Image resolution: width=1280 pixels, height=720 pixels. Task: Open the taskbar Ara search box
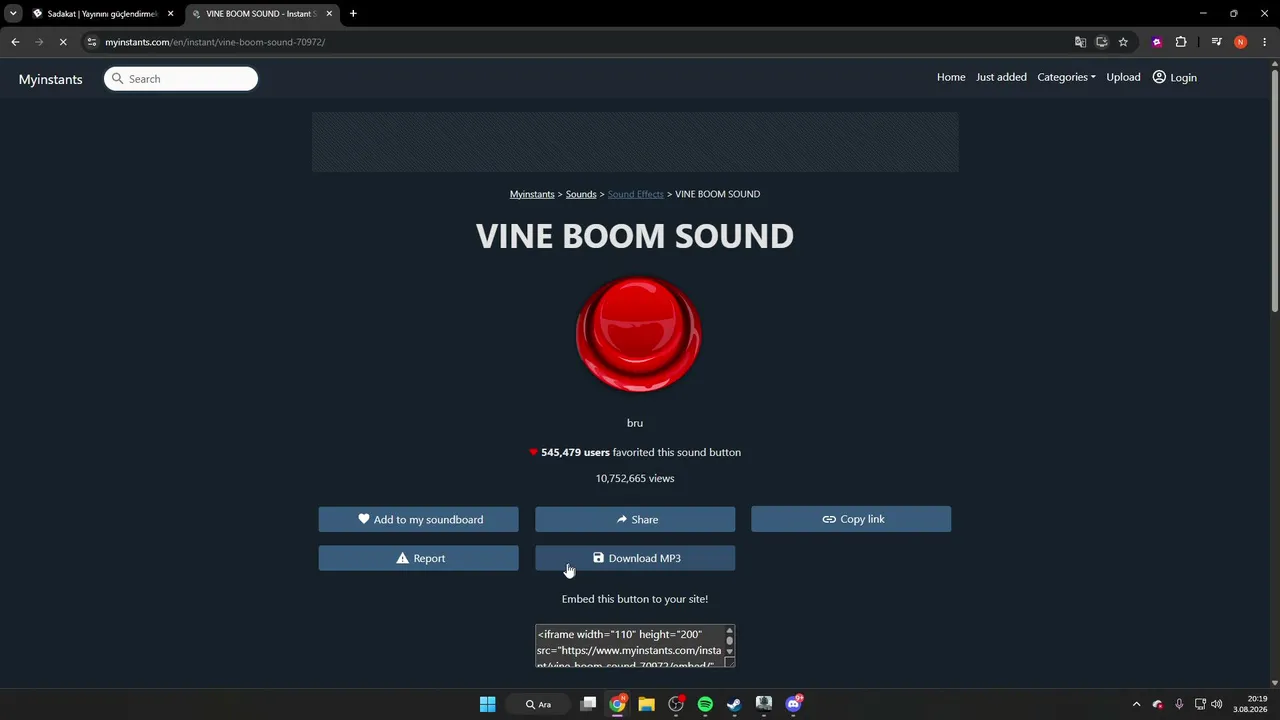539,704
